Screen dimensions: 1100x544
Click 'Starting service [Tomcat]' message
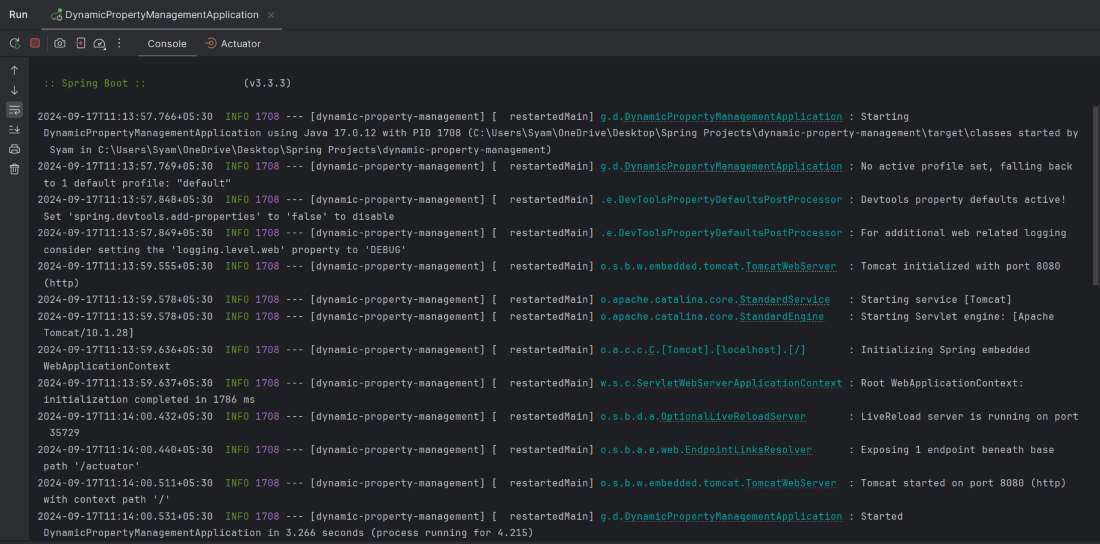[x=936, y=300]
